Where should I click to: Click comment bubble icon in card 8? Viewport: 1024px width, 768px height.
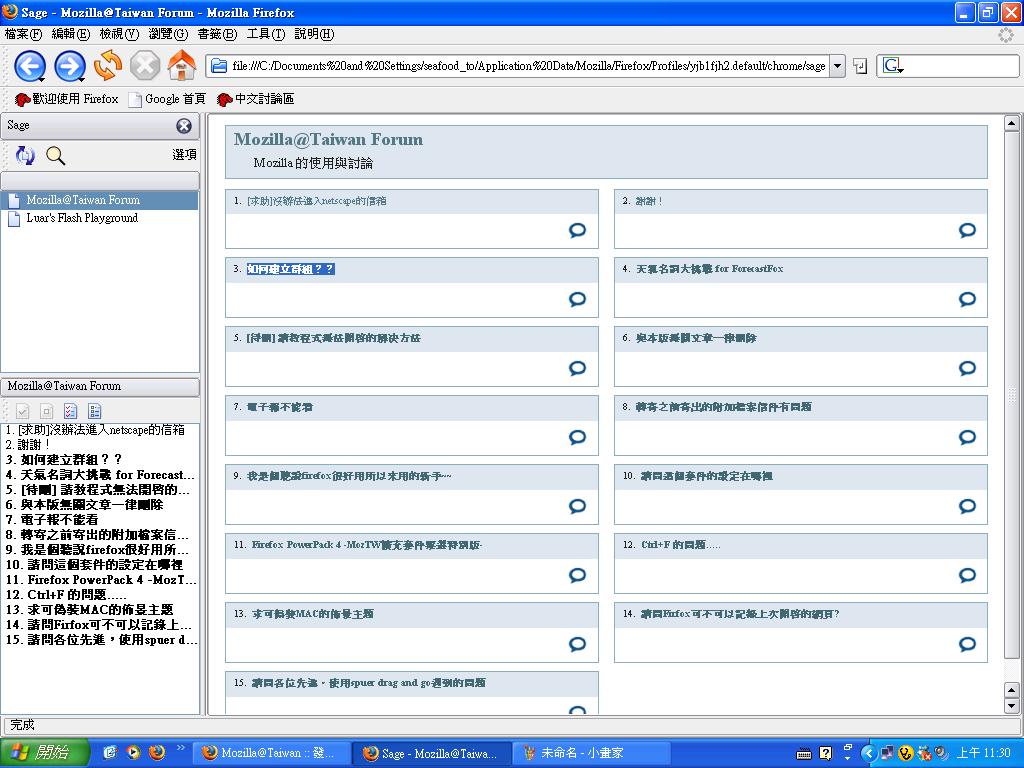point(967,437)
